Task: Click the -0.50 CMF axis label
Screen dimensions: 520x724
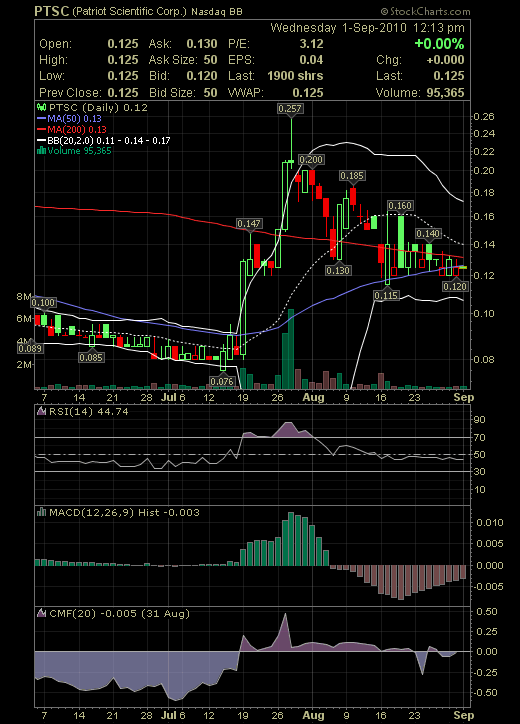Action: point(484,693)
